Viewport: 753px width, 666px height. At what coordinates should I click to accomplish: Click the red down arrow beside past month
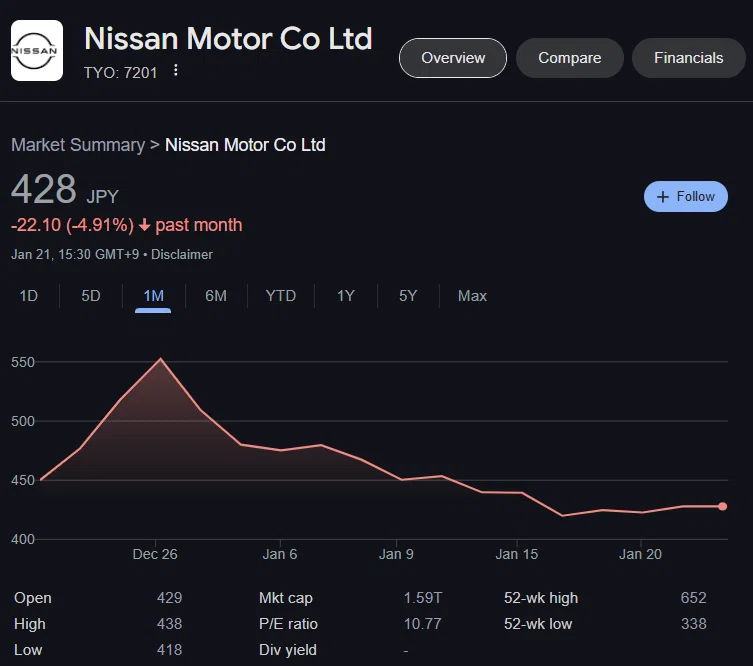coord(145,225)
